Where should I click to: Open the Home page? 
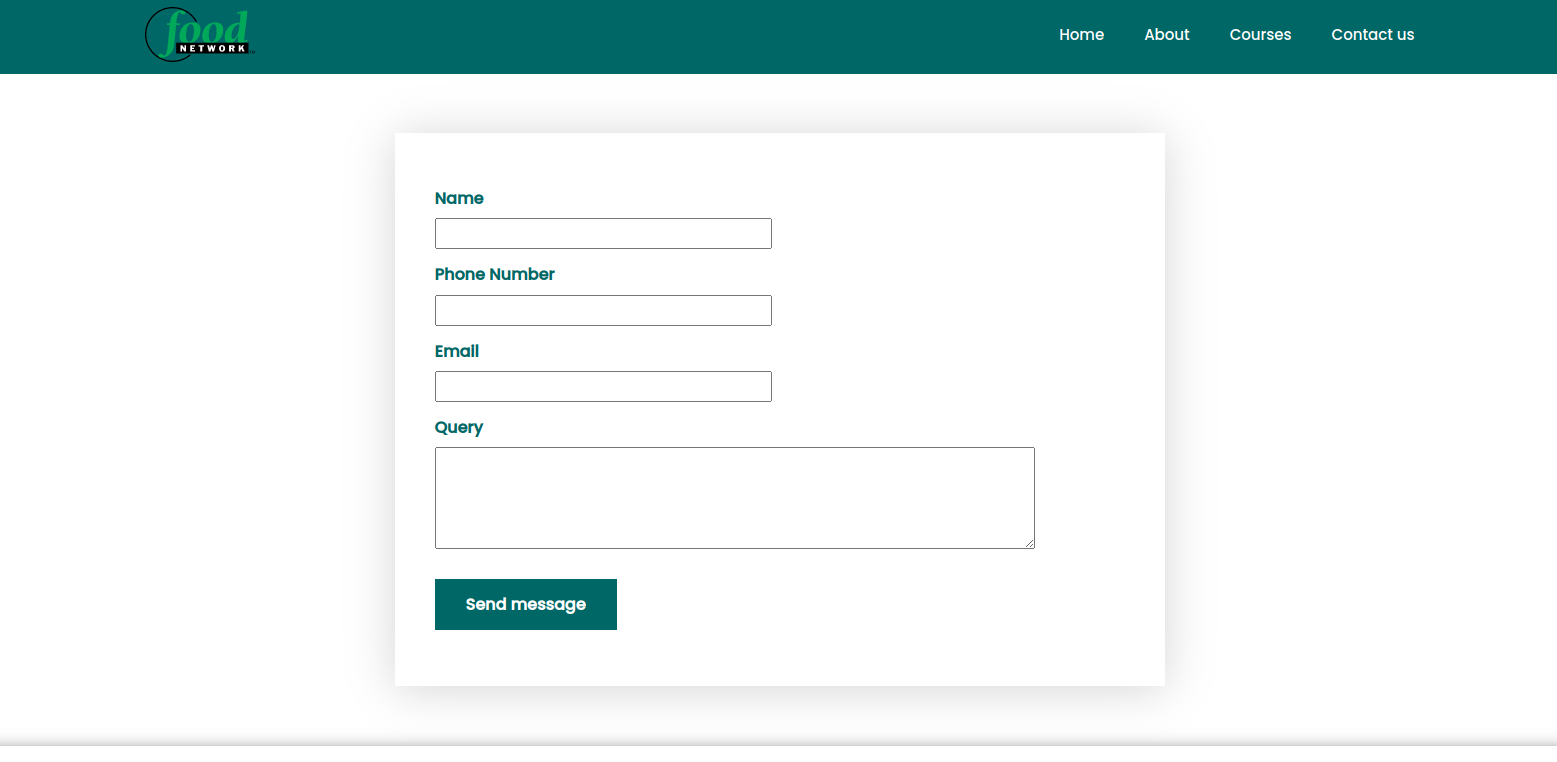pyautogui.click(x=1081, y=34)
